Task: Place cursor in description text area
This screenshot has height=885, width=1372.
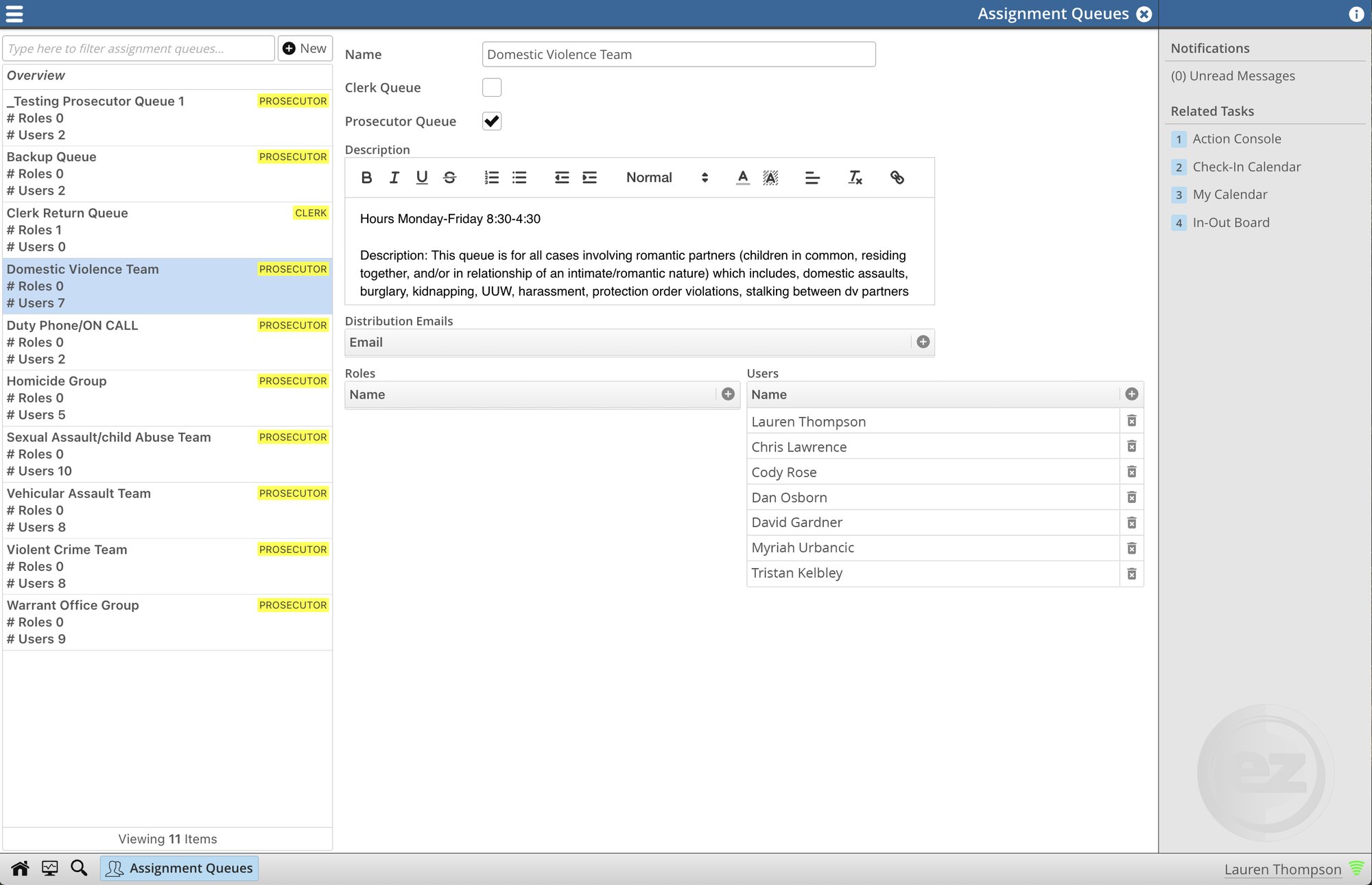Action: coord(639,251)
